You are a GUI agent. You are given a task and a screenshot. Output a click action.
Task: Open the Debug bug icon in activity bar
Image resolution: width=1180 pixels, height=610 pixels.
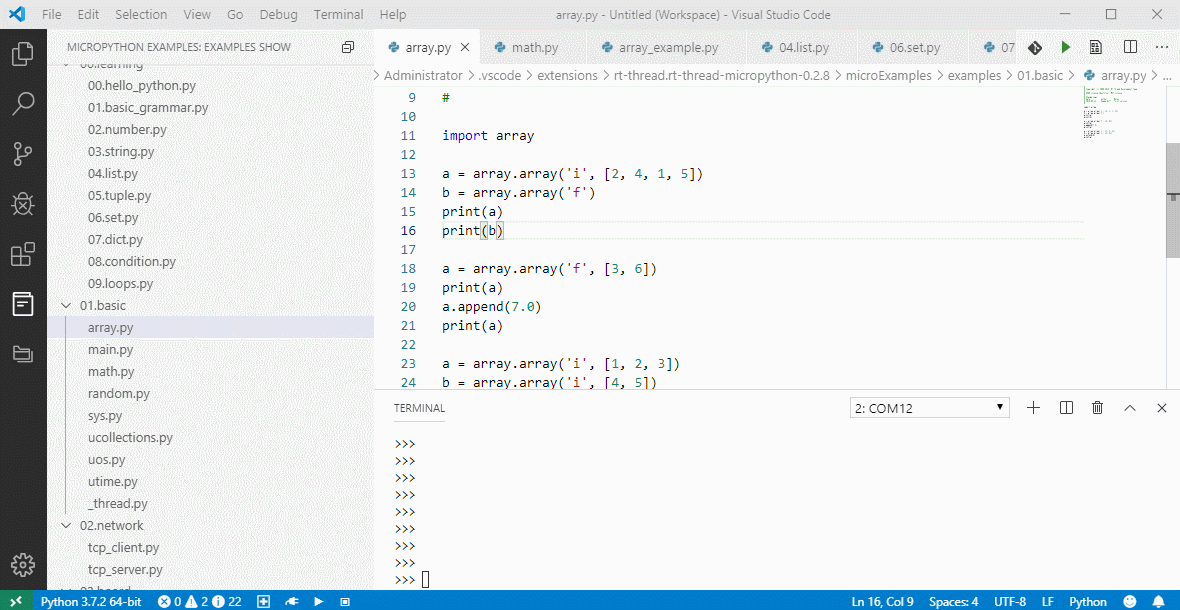tap(23, 204)
